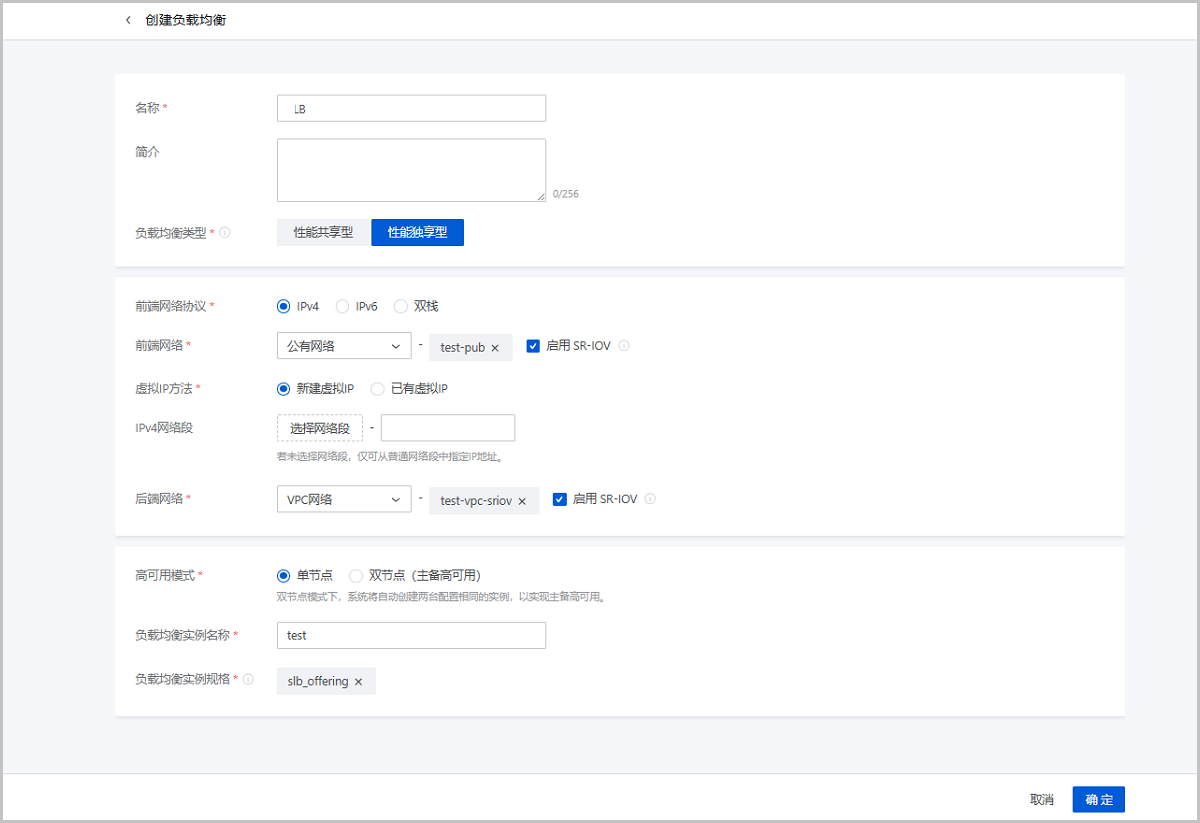The image size is (1200, 823).
Task: Click info icon next to frontend 启用 SR-IOV
Action: (624, 346)
